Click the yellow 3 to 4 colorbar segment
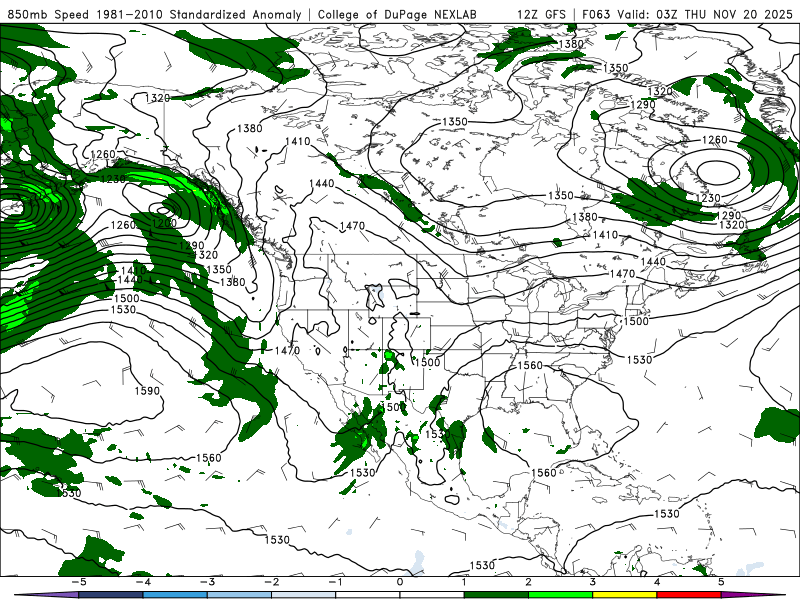 point(624,595)
